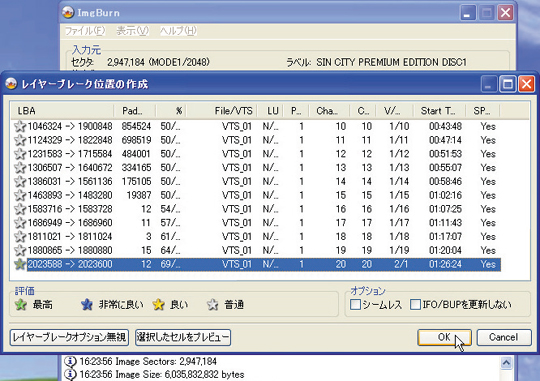Click 選択したセルをプレビュー button
Viewport: 540px width, 381px height.
point(183,337)
